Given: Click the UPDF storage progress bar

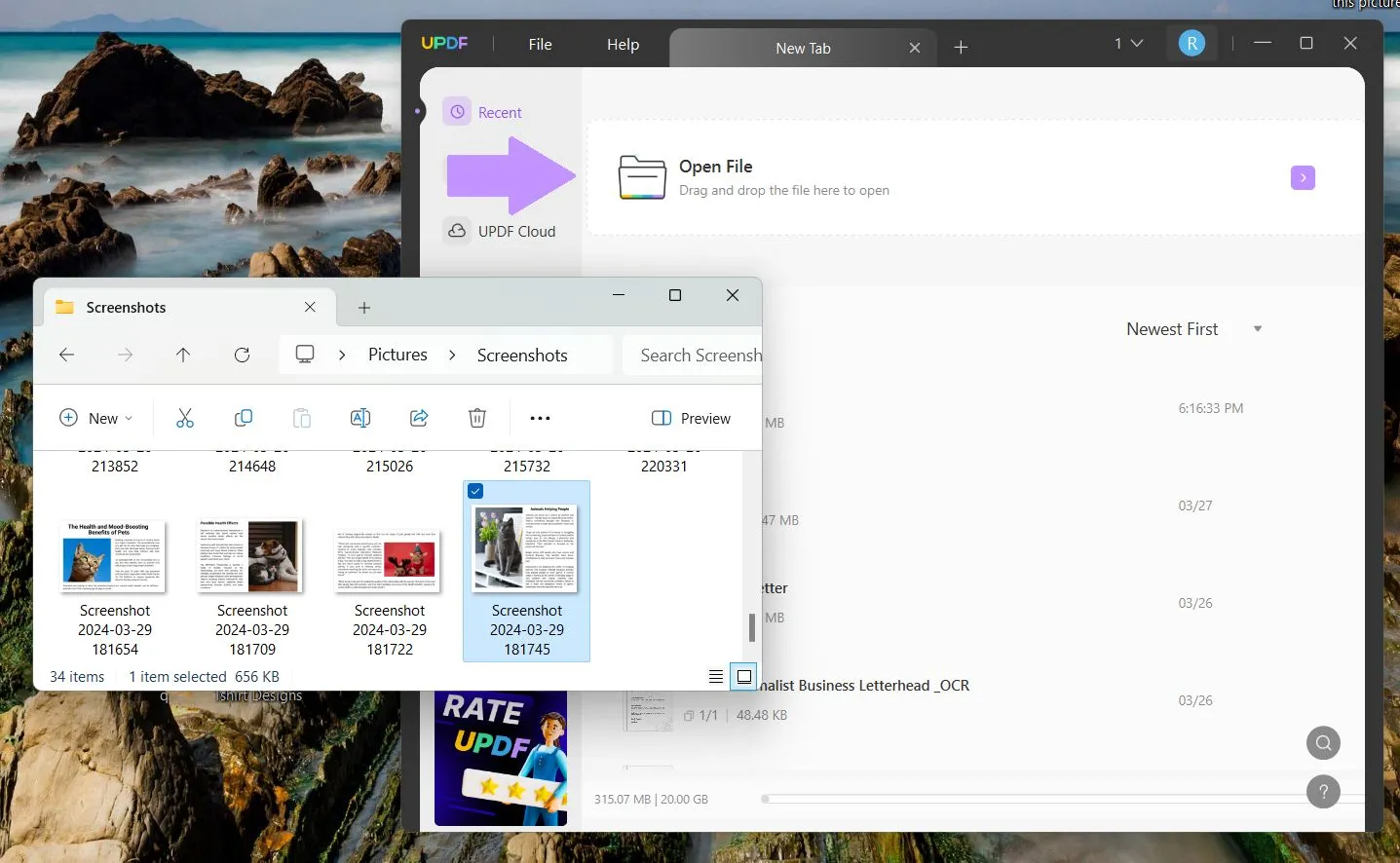Looking at the screenshot, I should pyautogui.click(x=1062, y=799).
